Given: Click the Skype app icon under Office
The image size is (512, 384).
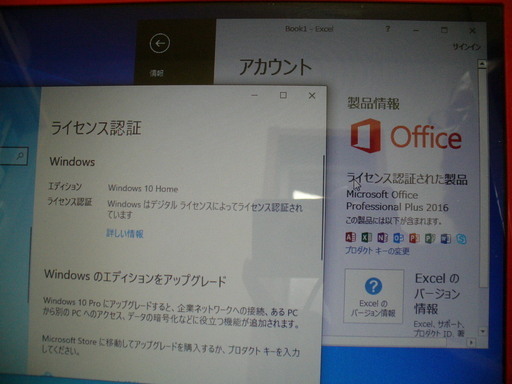Looking at the screenshot, I should pyautogui.click(x=461, y=239).
